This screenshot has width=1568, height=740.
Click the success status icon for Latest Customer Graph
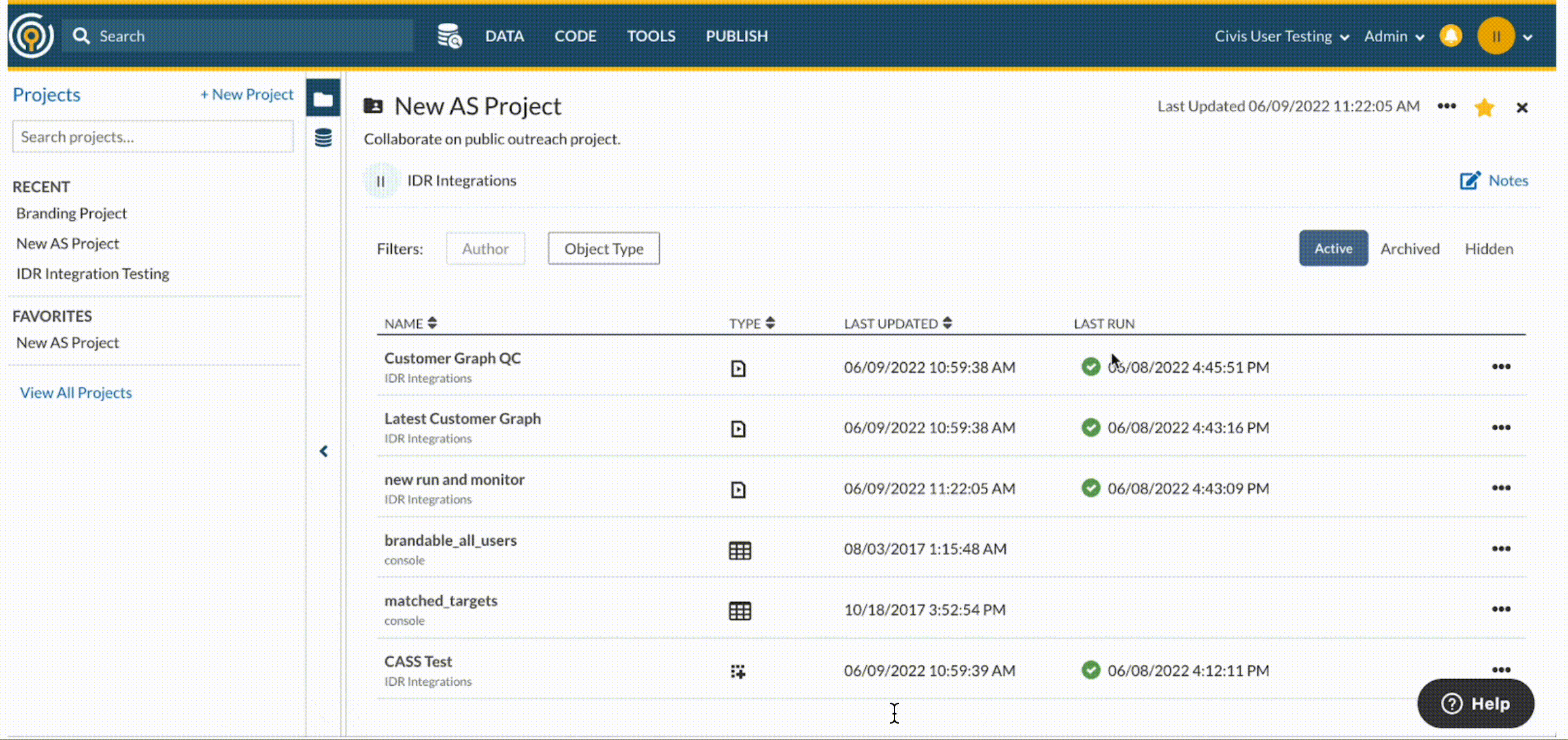tap(1091, 428)
